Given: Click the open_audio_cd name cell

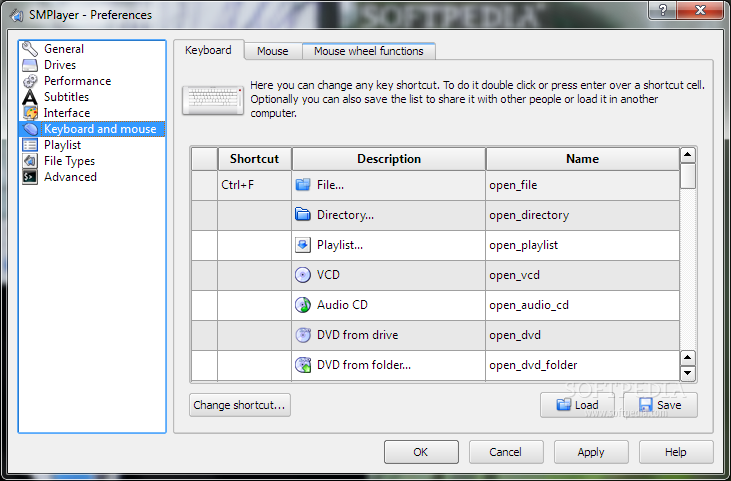Looking at the screenshot, I should 582,305.
